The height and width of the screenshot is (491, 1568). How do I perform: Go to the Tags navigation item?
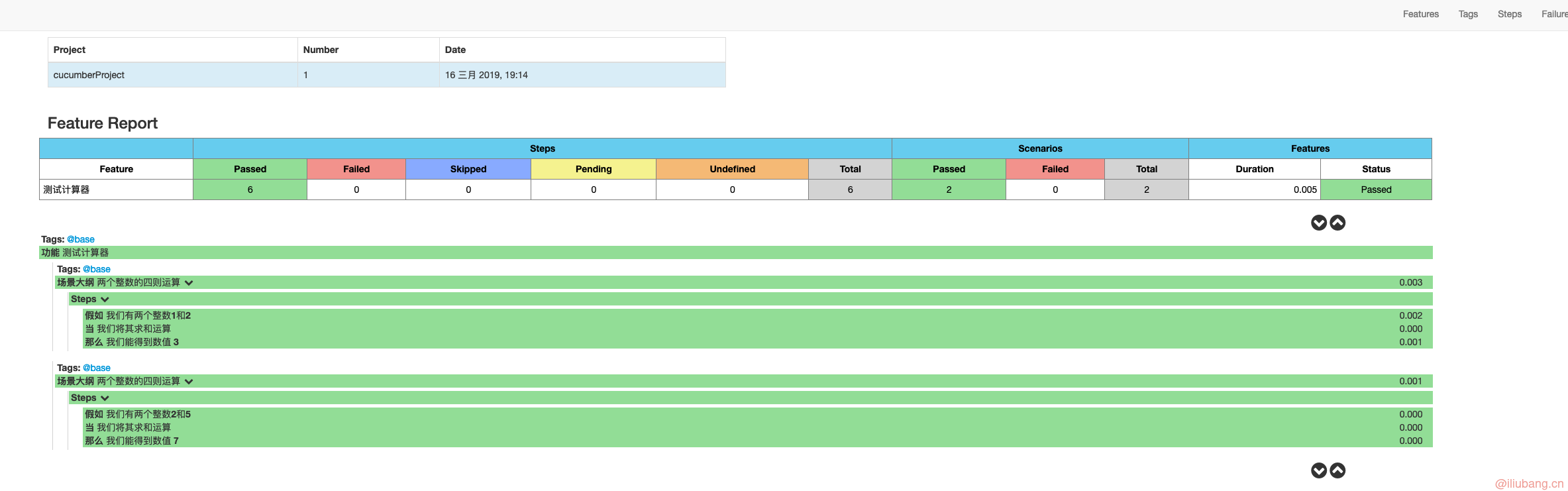(1468, 14)
